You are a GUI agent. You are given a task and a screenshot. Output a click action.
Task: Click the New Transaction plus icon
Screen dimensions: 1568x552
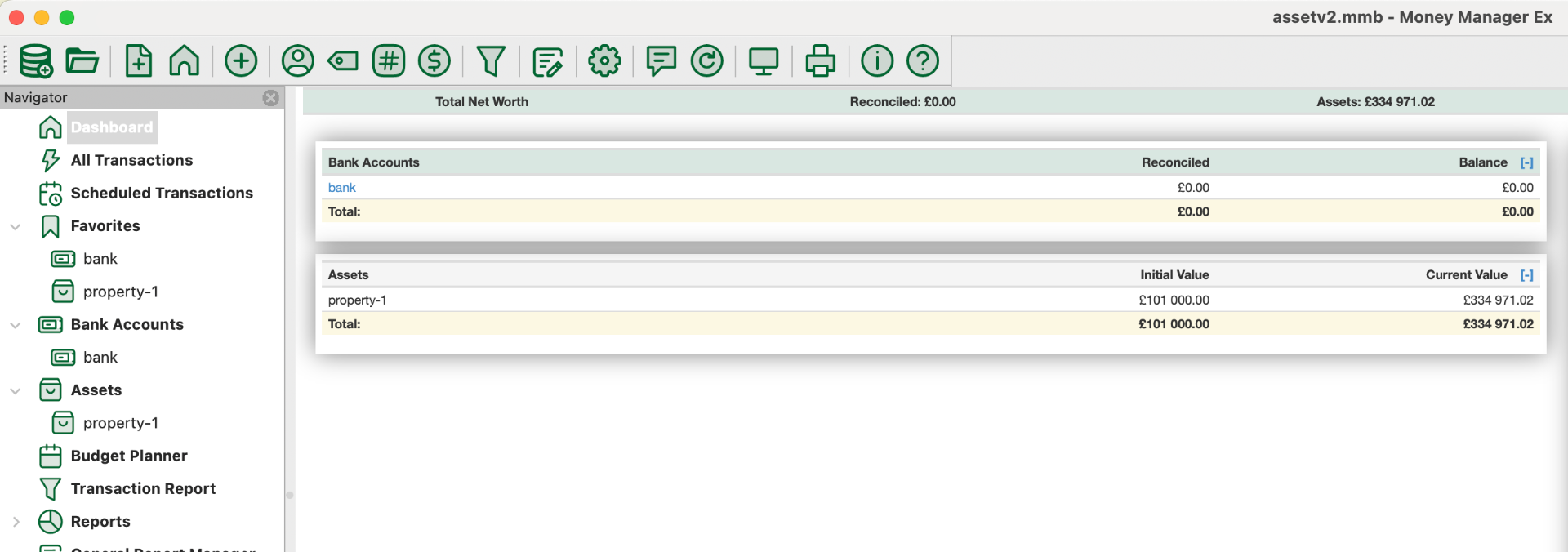pyautogui.click(x=241, y=60)
